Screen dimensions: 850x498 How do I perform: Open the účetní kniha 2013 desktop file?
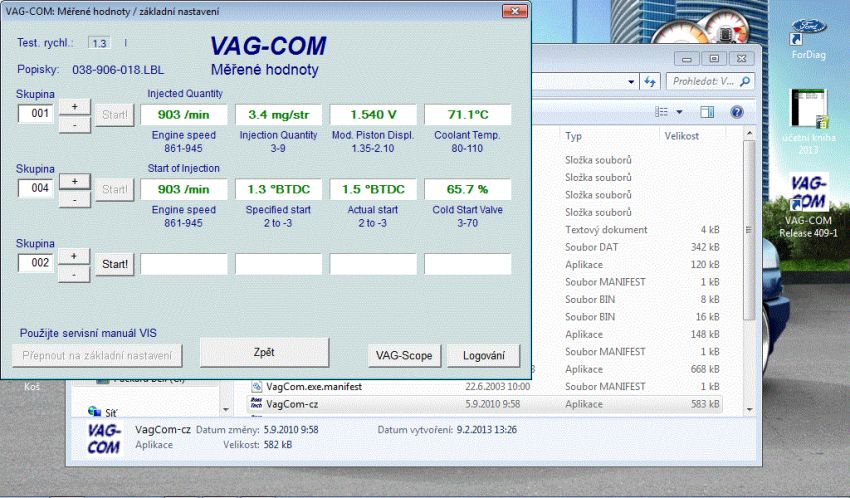[807, 112]
